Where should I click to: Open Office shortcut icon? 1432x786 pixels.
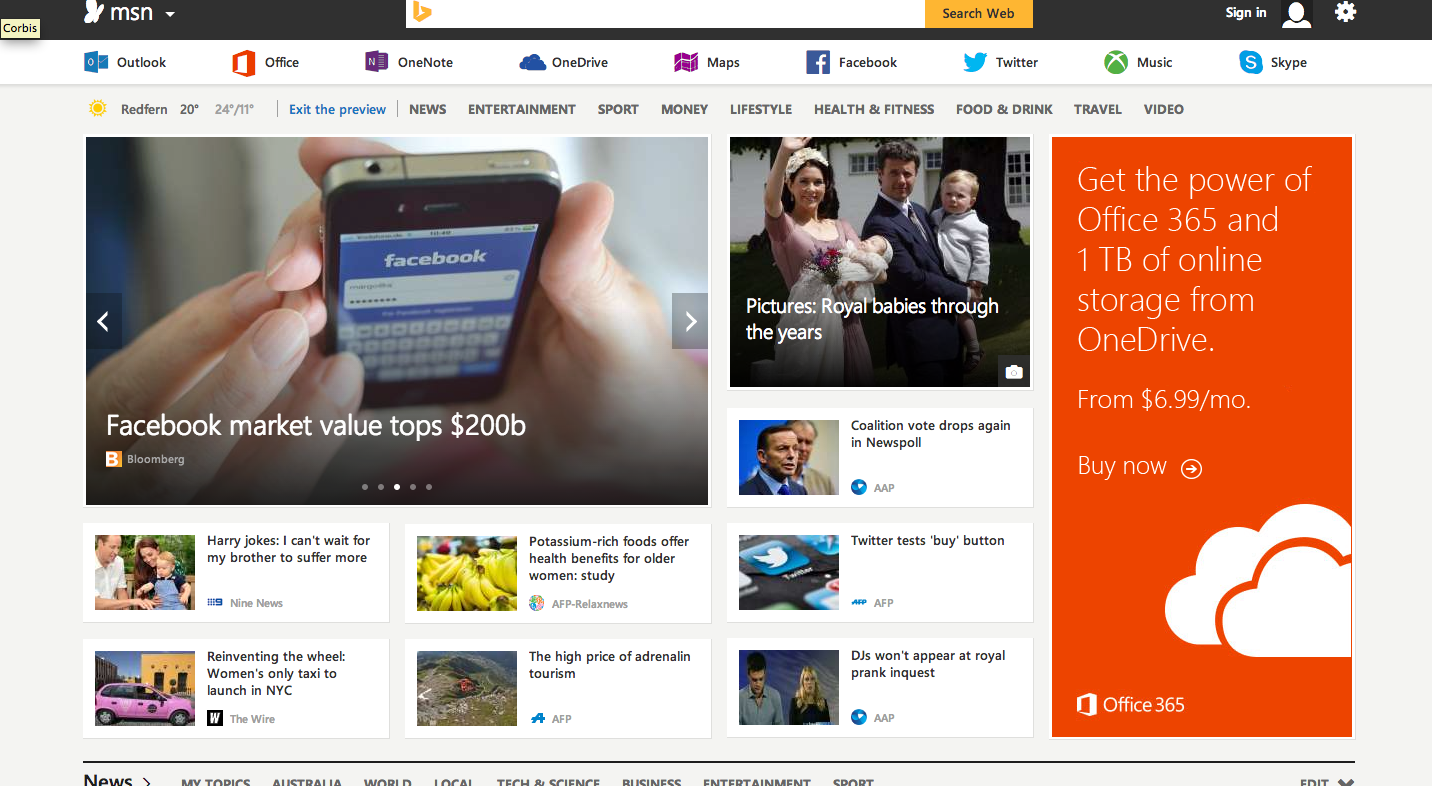[244, 62]
